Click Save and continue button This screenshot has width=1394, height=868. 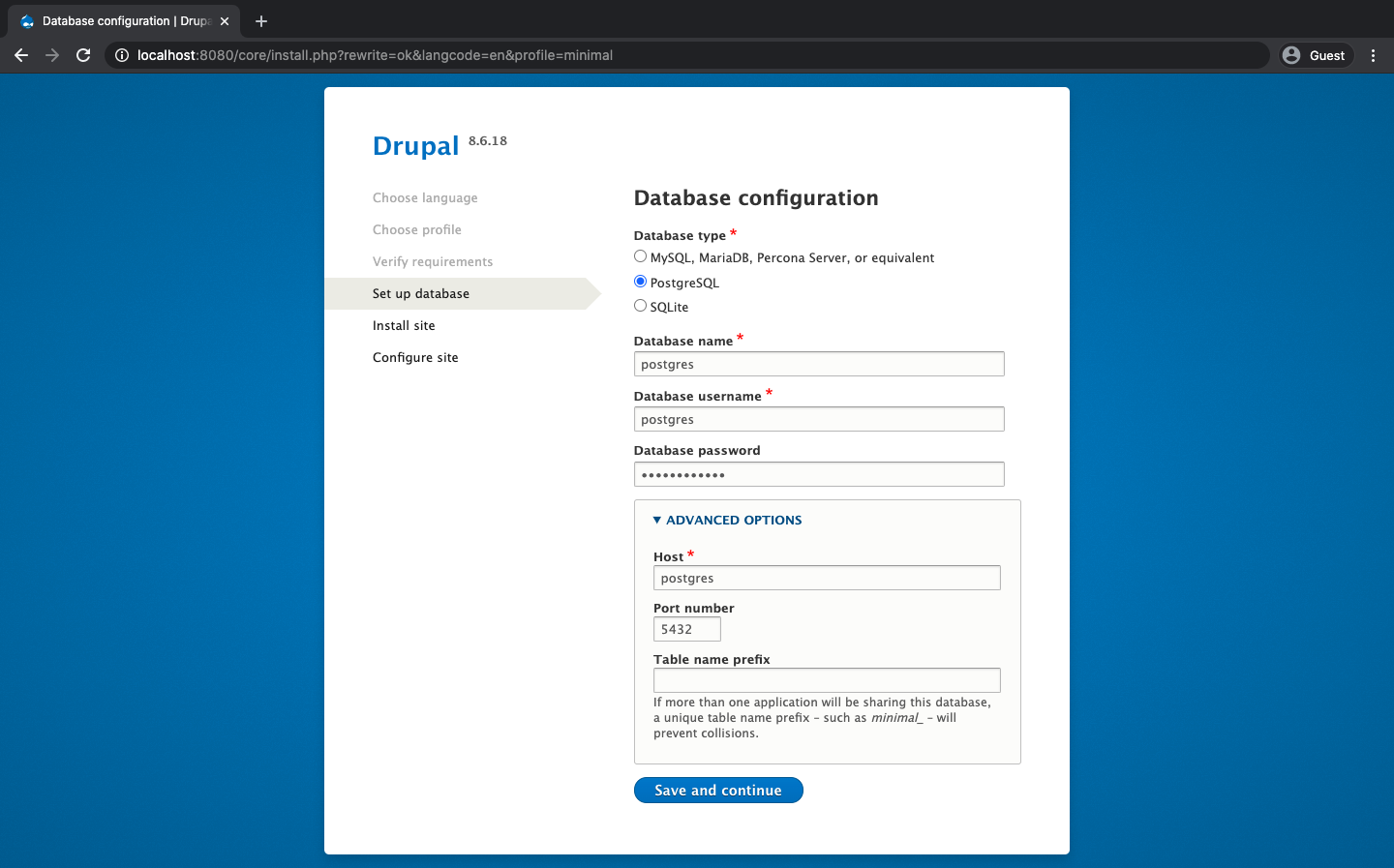click(718, 791)
